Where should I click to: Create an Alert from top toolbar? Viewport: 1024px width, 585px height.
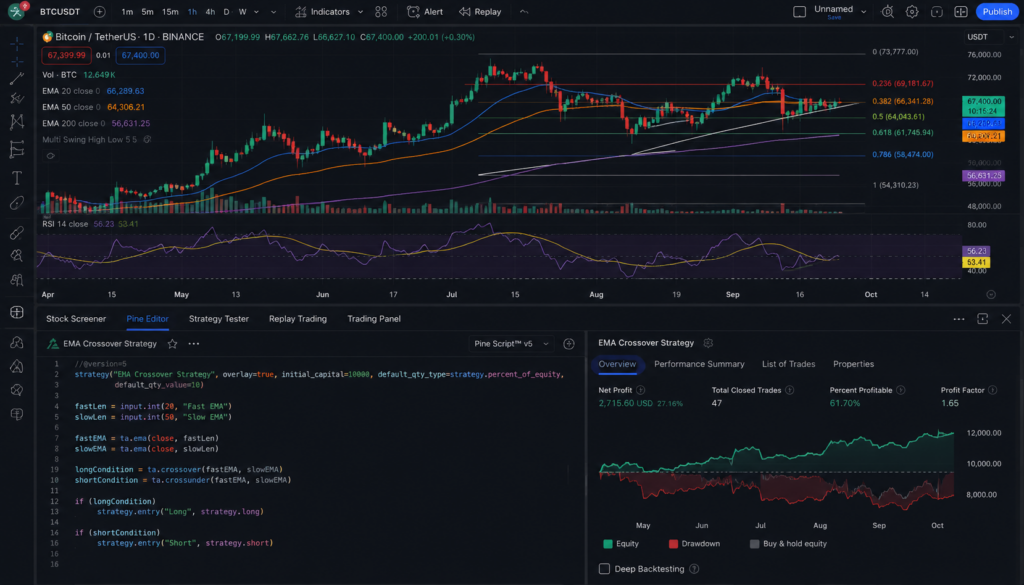coord(424,12)
